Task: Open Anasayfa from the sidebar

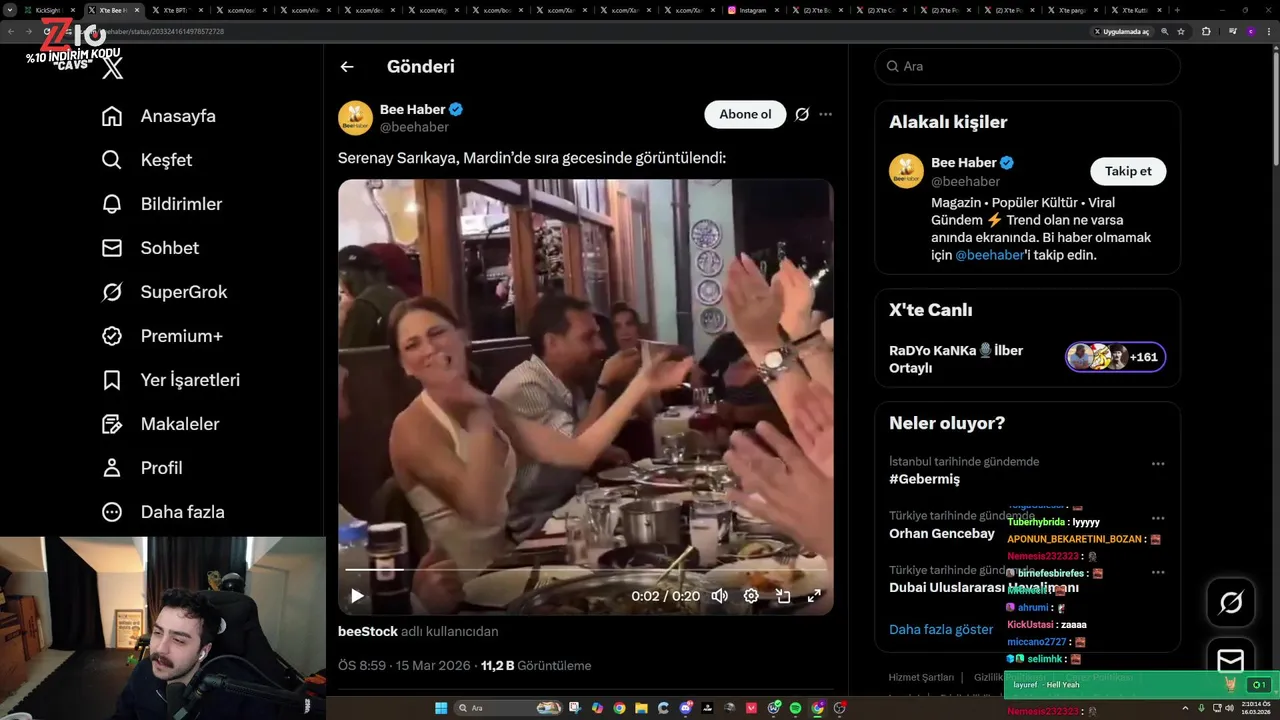Action: (x=159, y=116)
